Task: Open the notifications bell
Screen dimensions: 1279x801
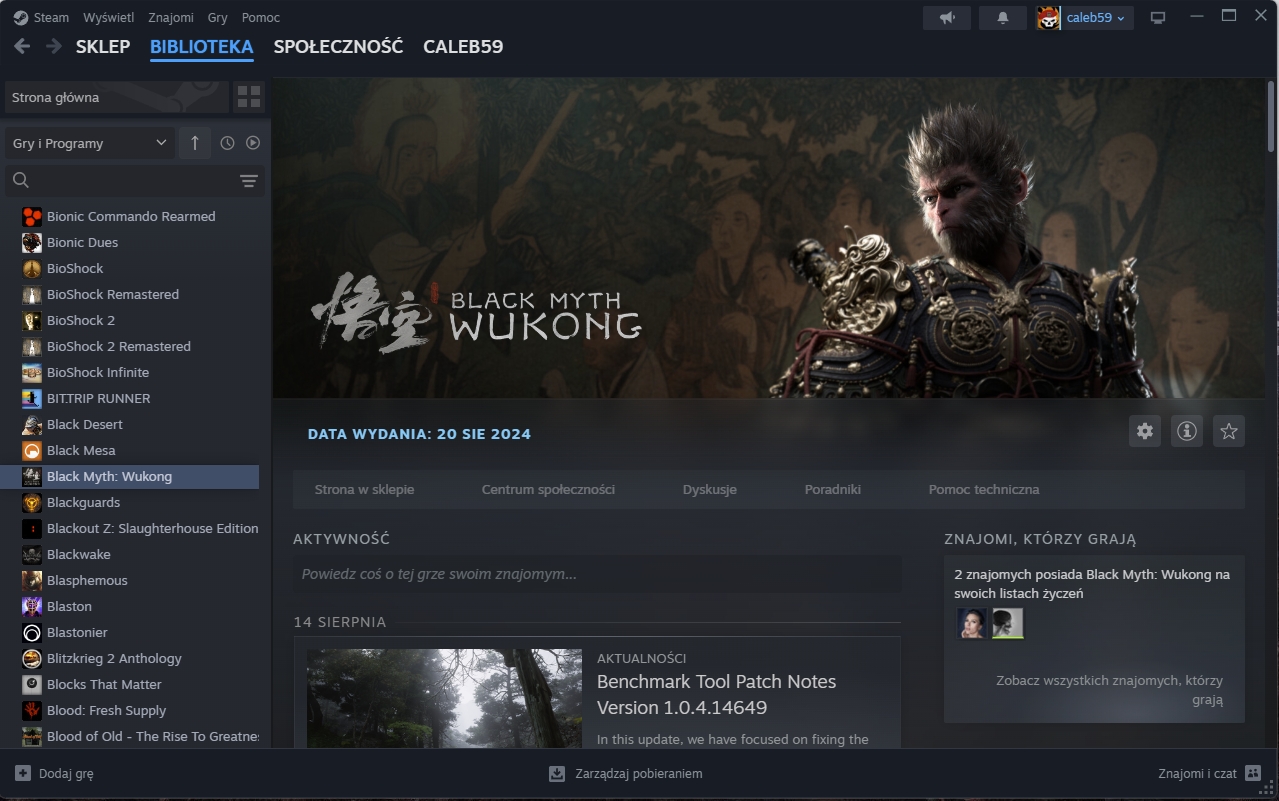Action: click(x=1003, y=17)
